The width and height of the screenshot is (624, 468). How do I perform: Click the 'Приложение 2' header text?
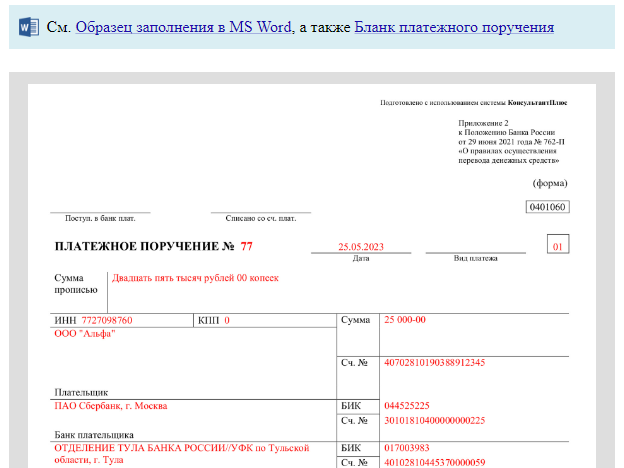point(483,123)
